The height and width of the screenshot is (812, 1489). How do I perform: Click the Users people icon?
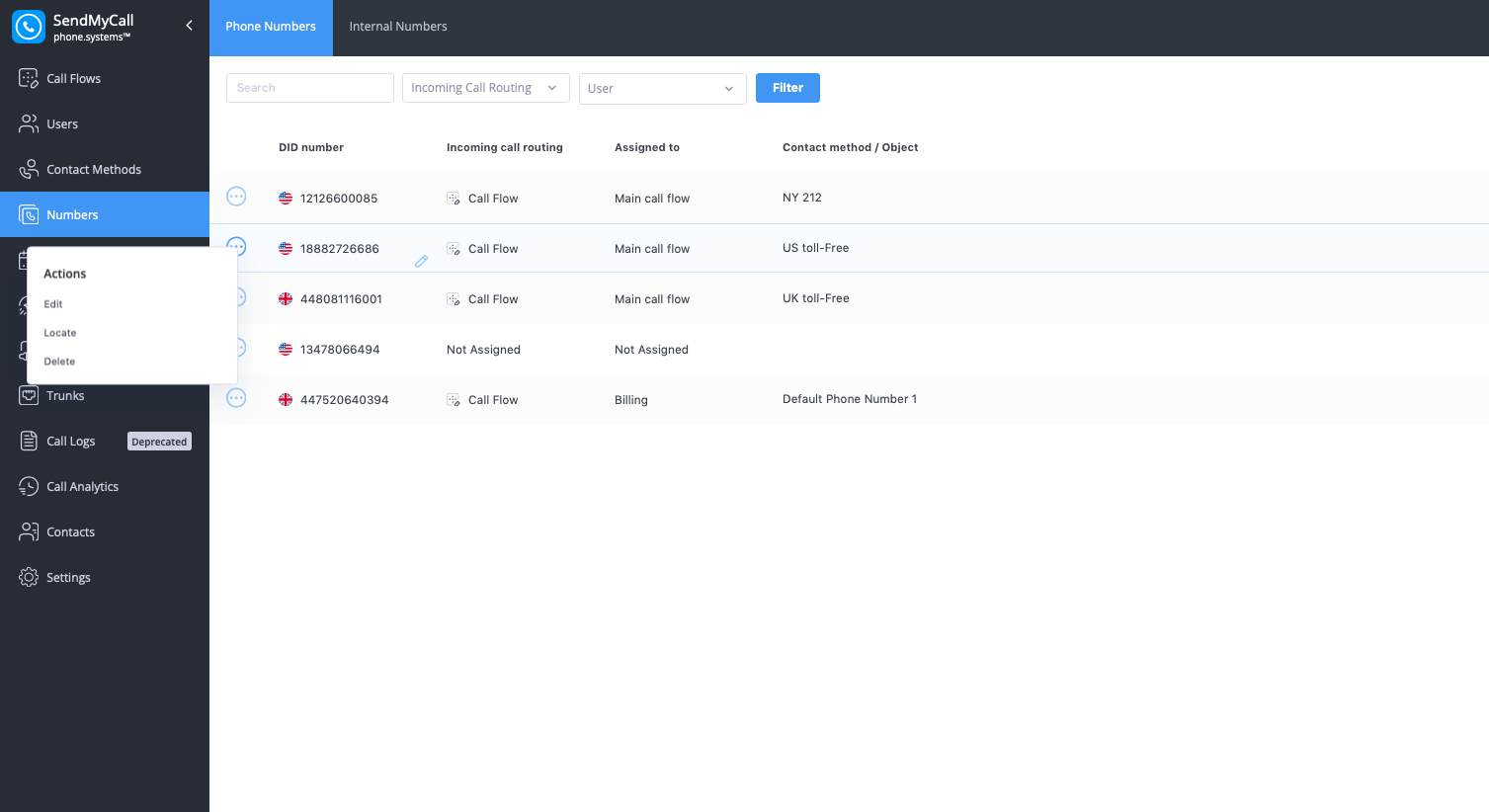pos(29,123)
